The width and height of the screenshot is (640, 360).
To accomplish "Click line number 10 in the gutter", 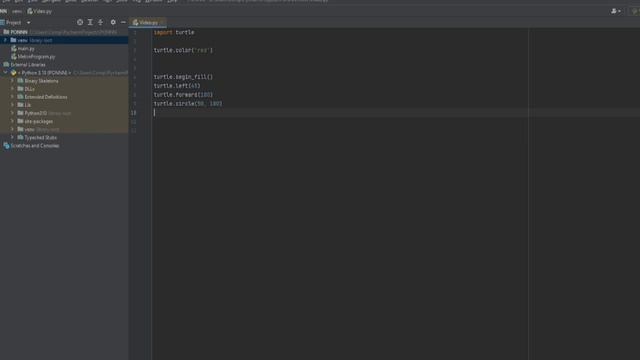I will click(133, 113).
